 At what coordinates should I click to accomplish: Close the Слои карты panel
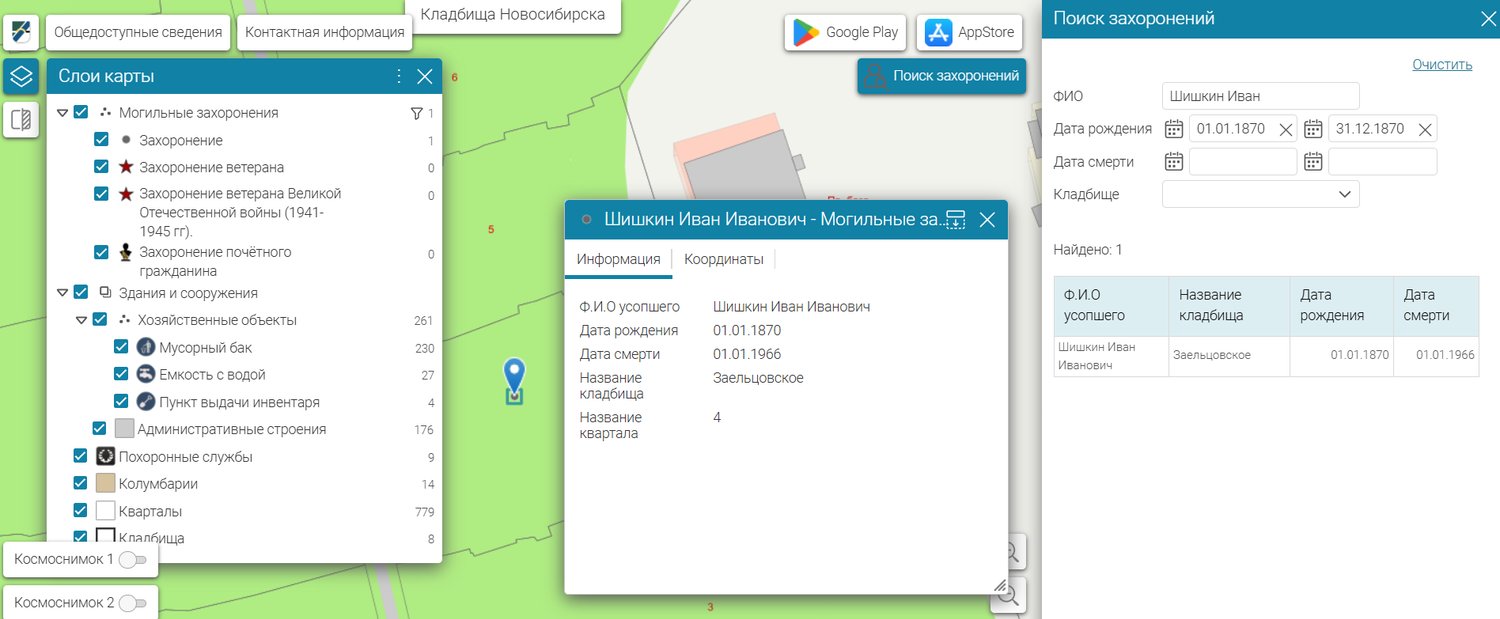424,76
